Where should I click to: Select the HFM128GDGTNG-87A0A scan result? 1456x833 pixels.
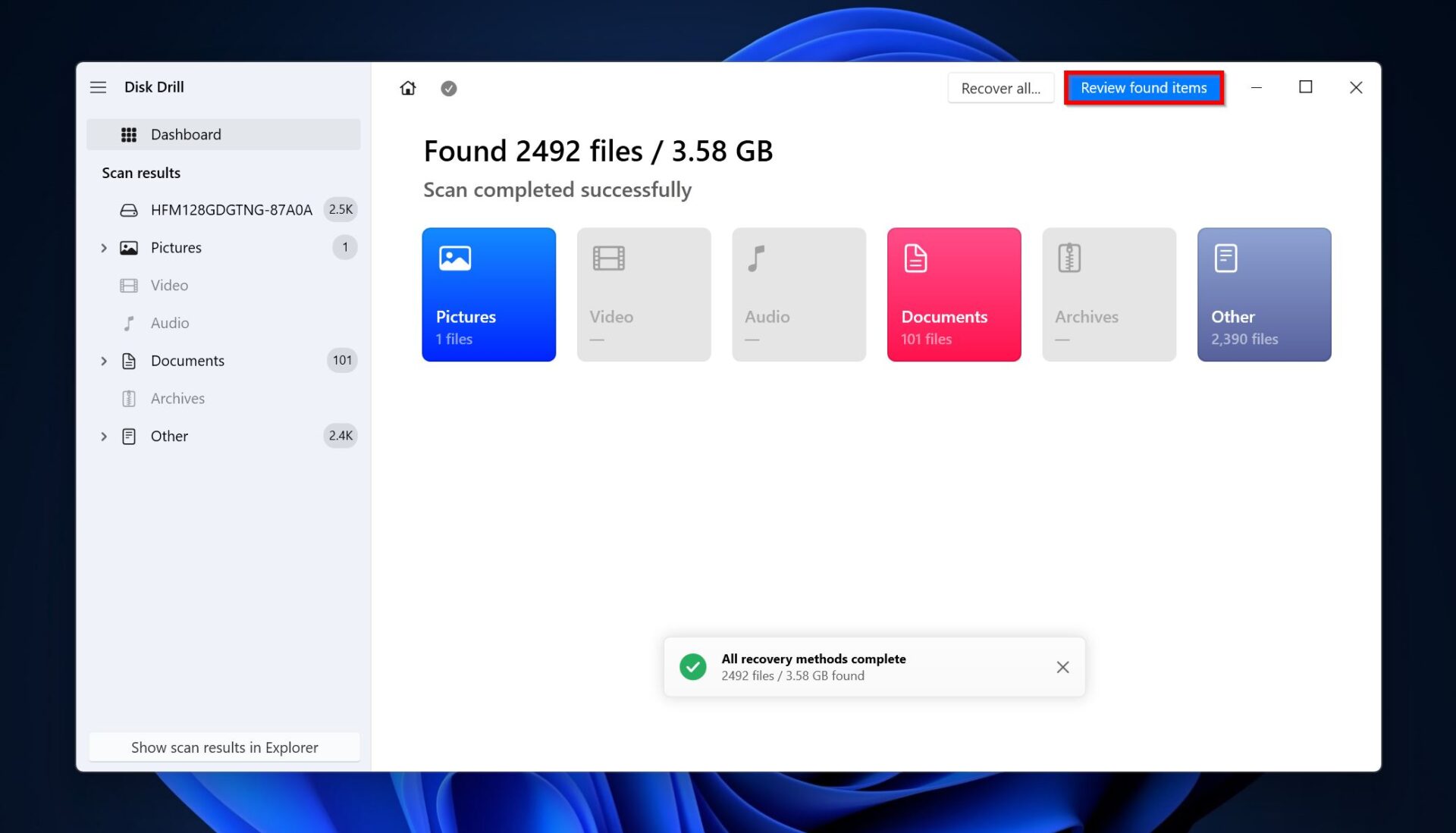tap(232, 209)
